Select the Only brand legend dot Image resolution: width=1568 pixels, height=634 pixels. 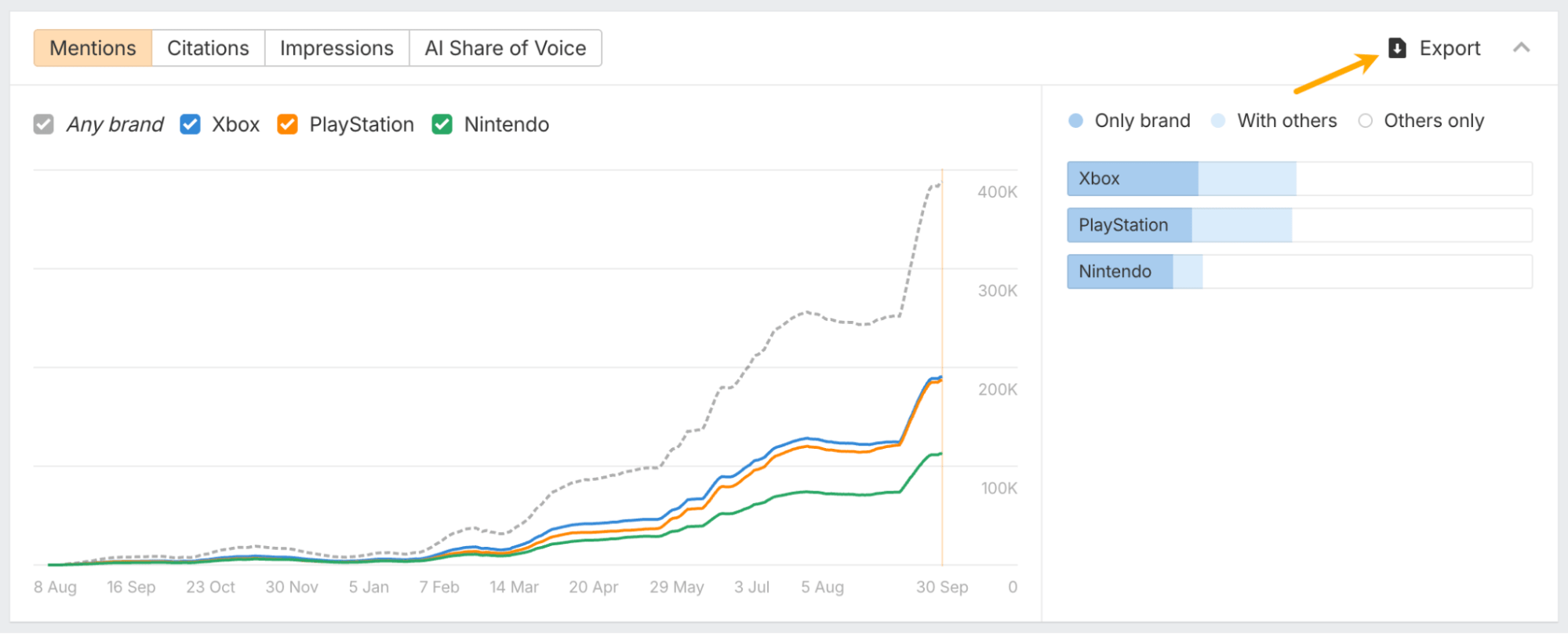(x=1076, y=121)
